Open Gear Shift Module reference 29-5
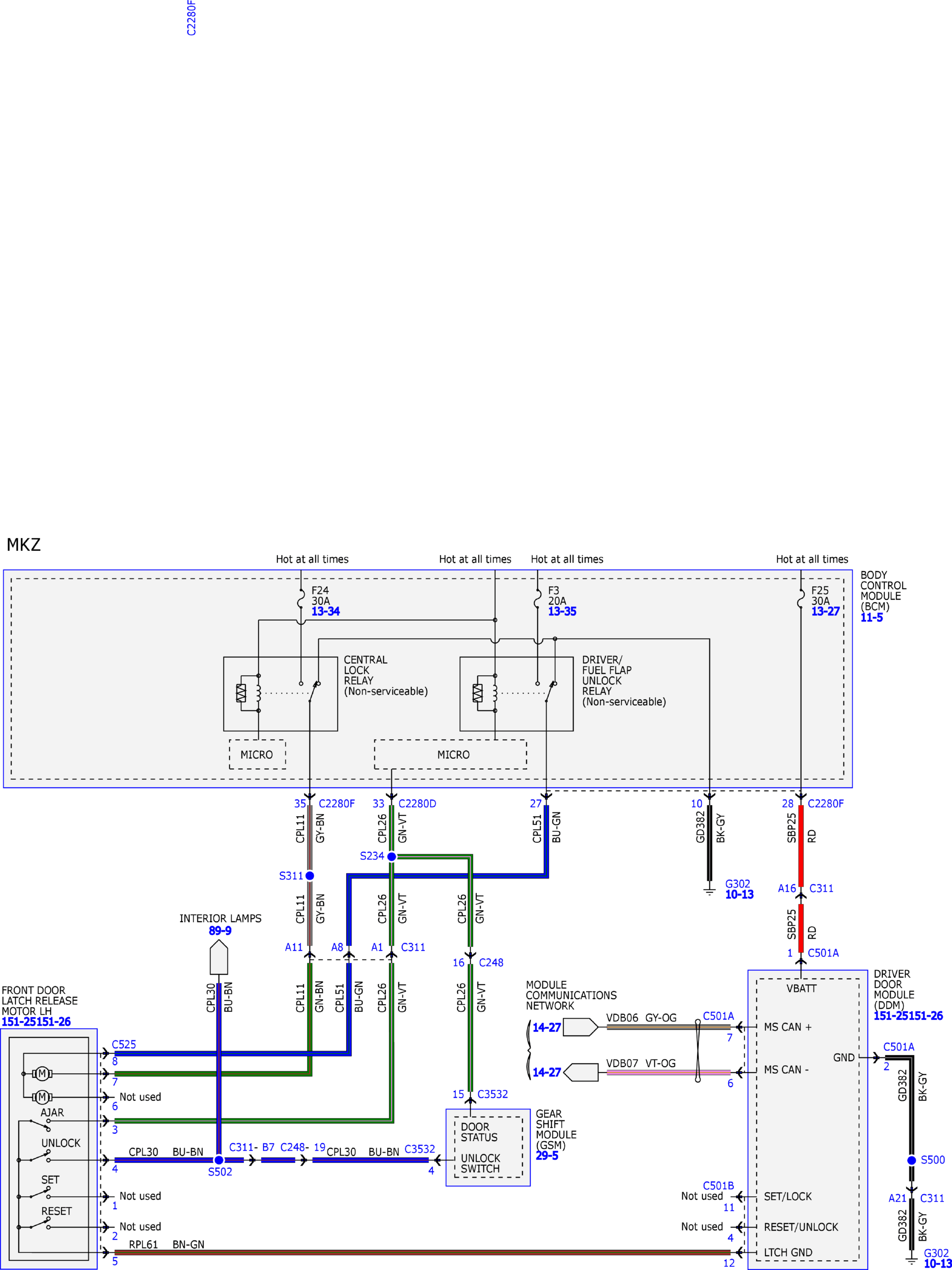952x1270 pixels. point(546,1156)
